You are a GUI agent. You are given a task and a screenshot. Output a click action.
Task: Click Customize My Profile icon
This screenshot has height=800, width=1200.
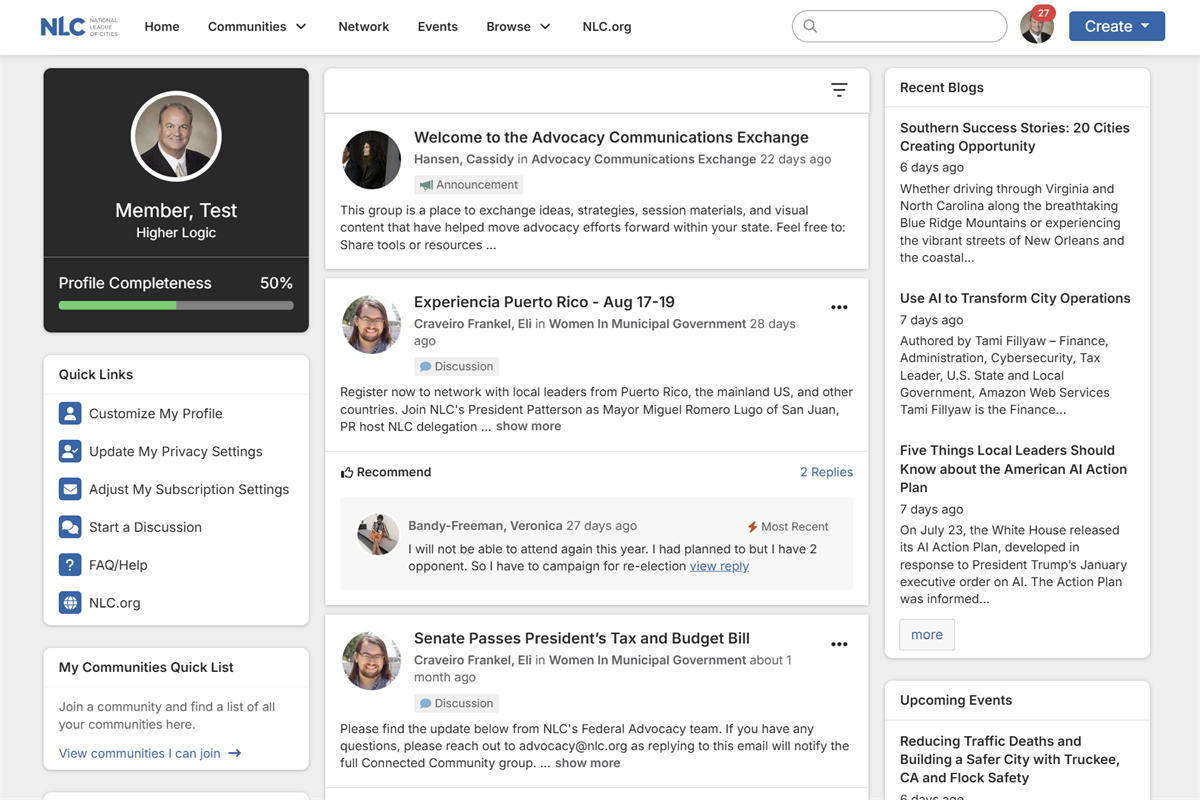click(70, 413)
